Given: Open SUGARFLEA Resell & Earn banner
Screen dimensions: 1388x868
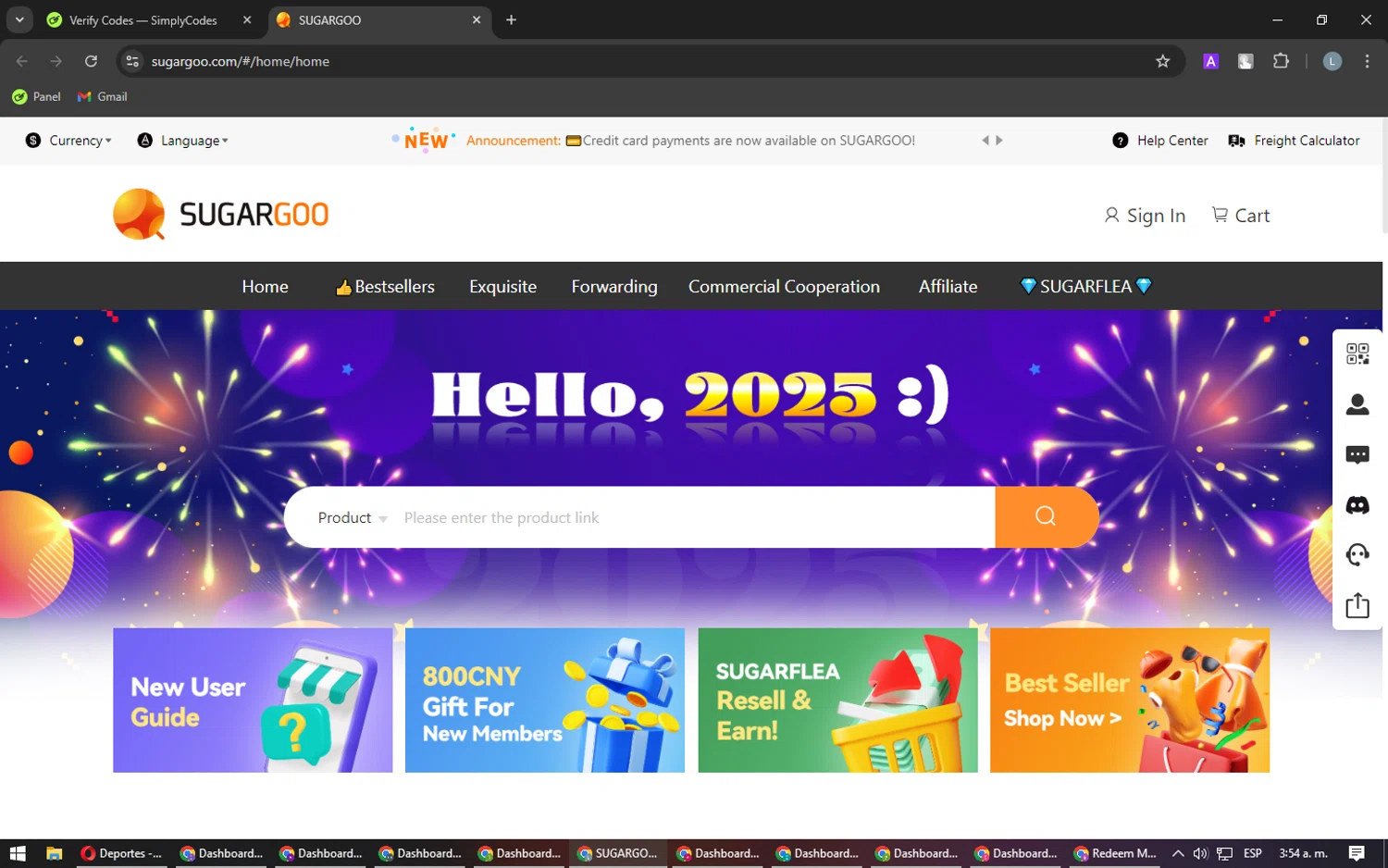Looking at the screenshot, I should (x=837, y=701).
